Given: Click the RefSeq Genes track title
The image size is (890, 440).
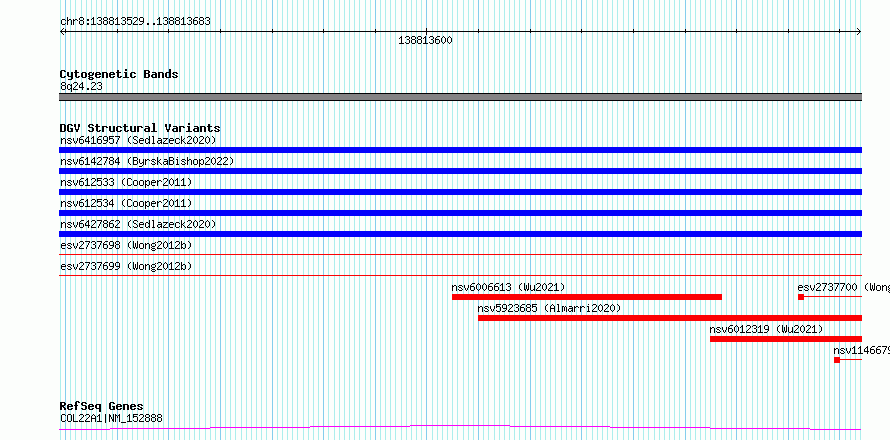Looking at the screenshot, I should coord(102,406).
